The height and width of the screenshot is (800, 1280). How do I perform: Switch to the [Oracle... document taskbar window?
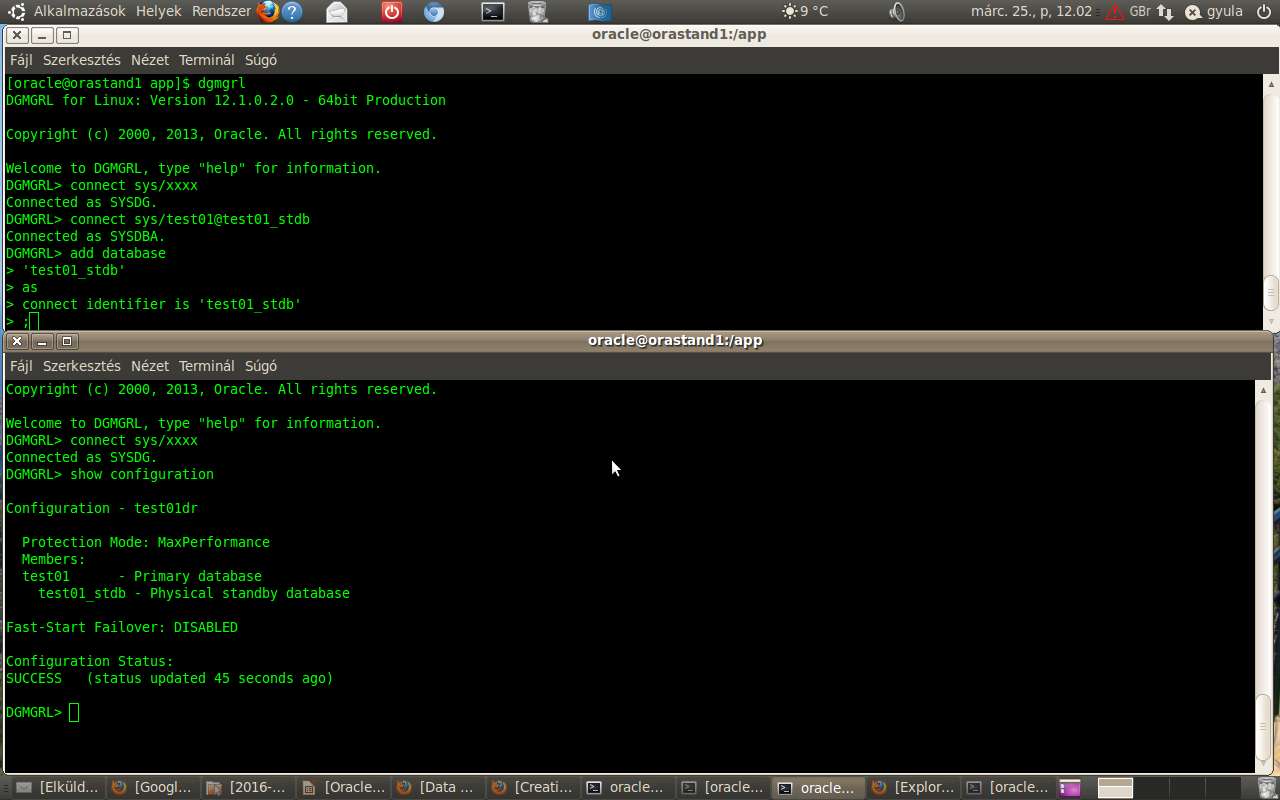click(x=342, y=788)
